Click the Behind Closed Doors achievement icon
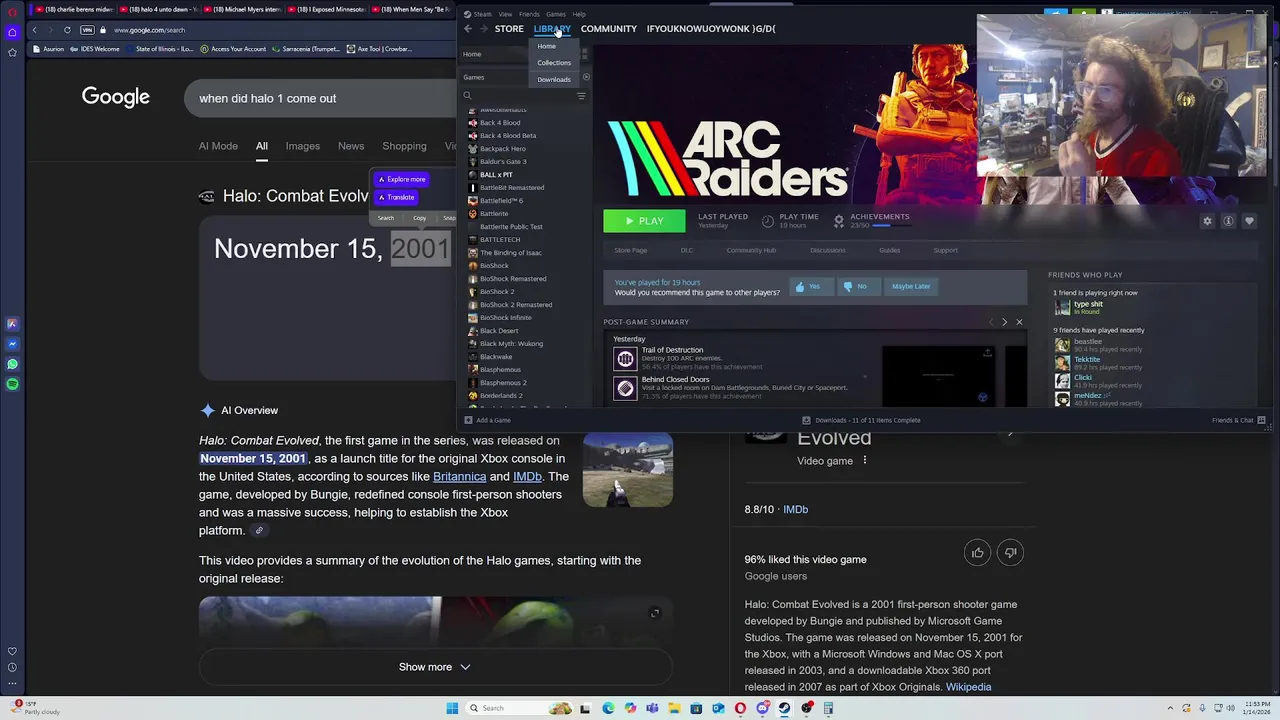Screen dimensions: 1280x720 click(625, 388)
